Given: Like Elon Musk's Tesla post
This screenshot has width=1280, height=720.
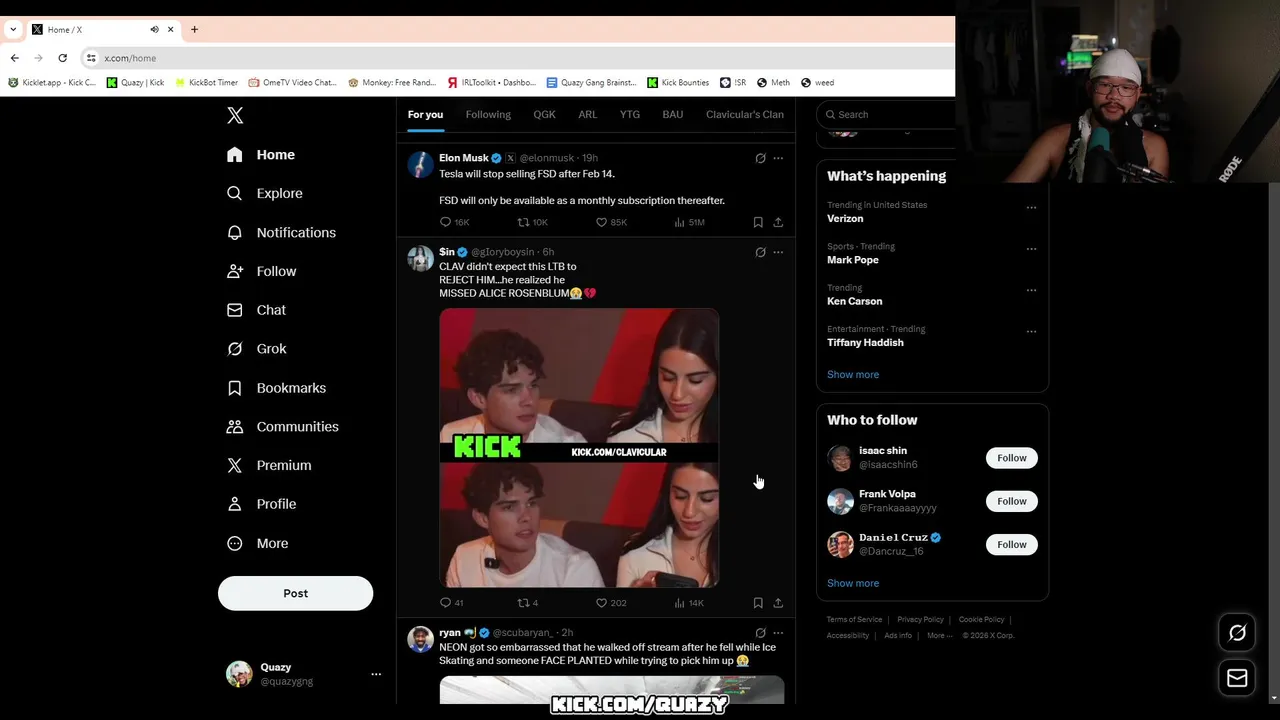Looking at the screenshot, I should (611, 222).
